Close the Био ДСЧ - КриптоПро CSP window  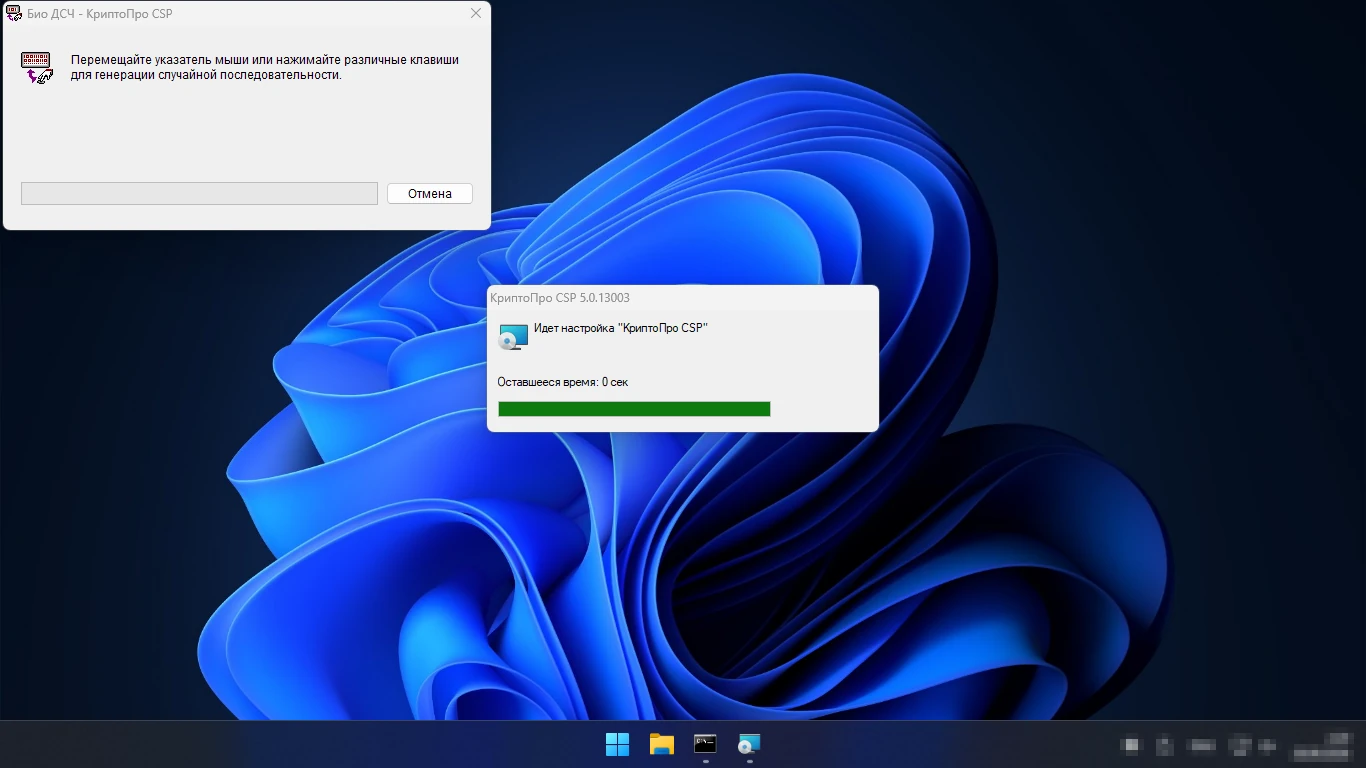click(x=476, y=14)
